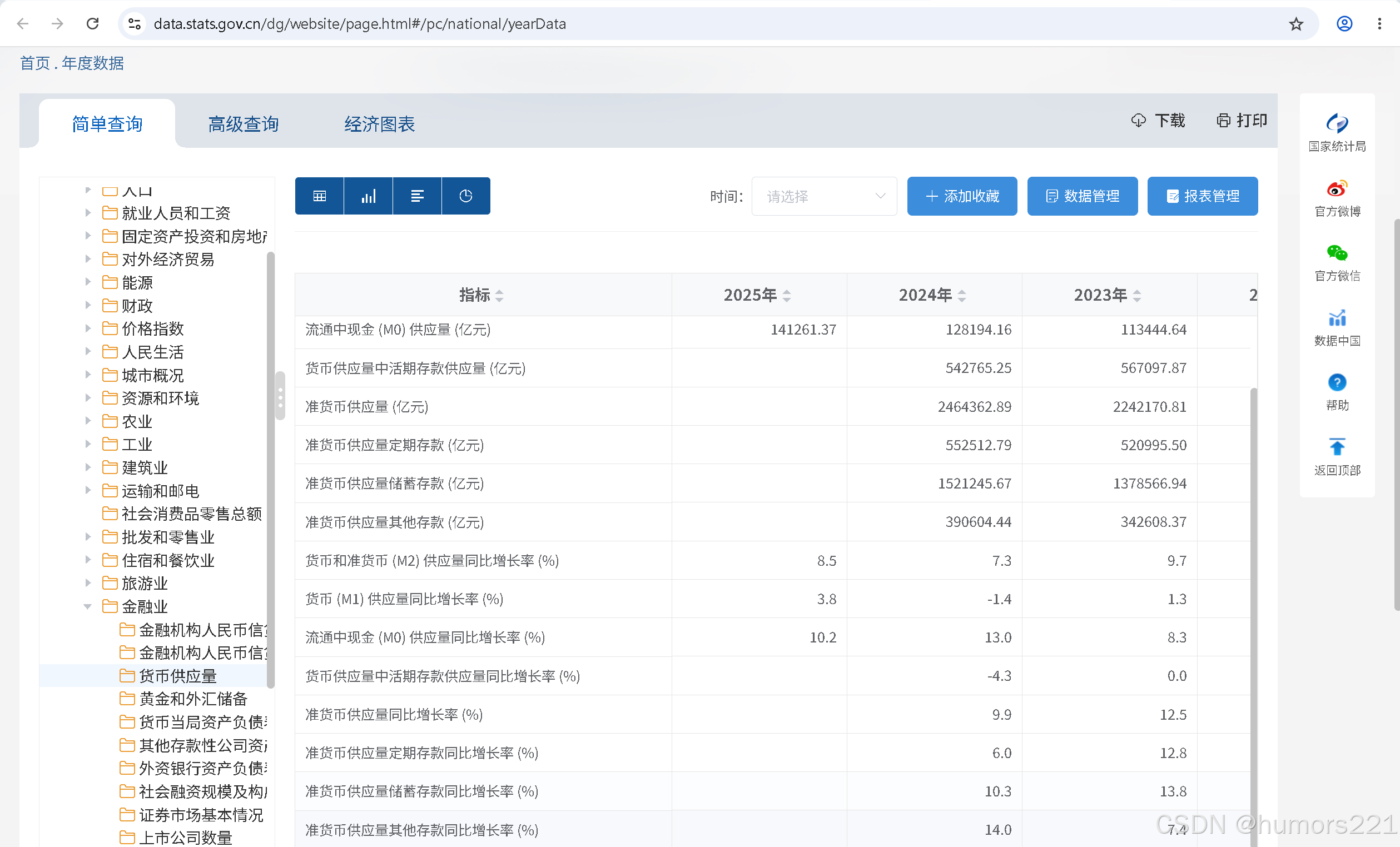1400x847 pixels.
Task: Click the 金融业 folder icon
Action: [110, 606]
